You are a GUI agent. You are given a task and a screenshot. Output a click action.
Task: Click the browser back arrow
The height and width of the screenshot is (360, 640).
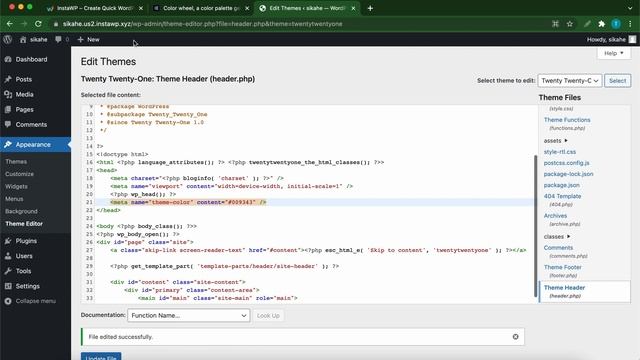(x=9, y=24)
